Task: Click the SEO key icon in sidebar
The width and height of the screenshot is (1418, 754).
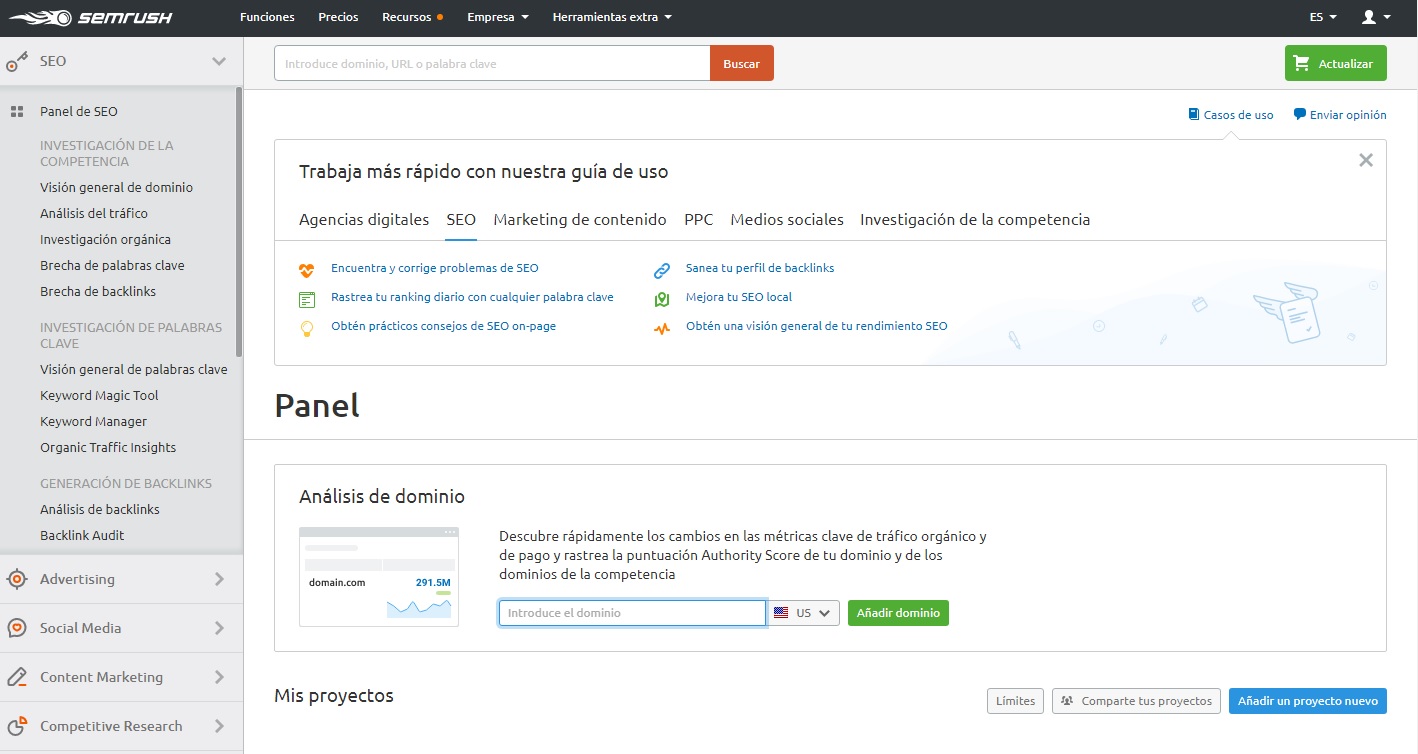Action: (x=16, y=62)
